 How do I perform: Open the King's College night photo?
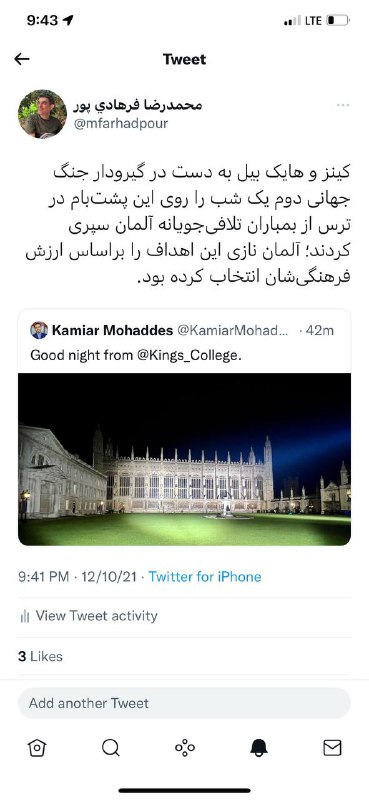point(184,459)
